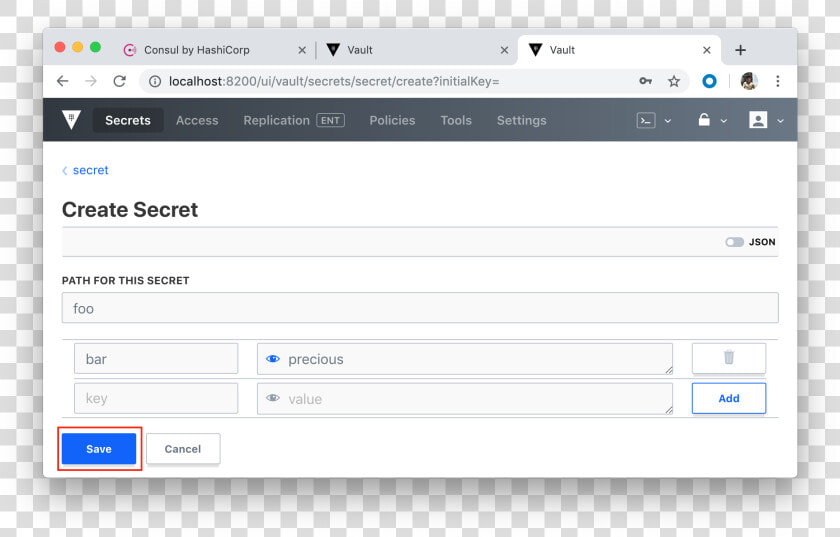This screenshot has height=537, width=840.
Task: Click the browser address bar URL
Action: (x=334, y=81)
